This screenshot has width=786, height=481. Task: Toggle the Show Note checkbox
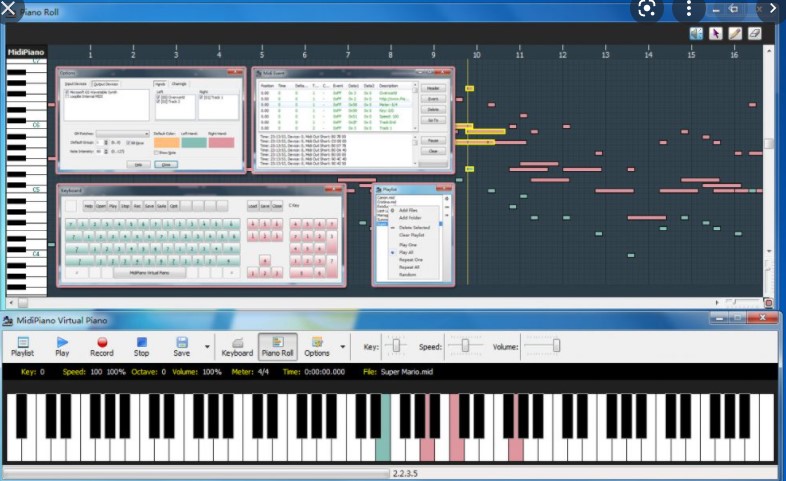[156, 152]
